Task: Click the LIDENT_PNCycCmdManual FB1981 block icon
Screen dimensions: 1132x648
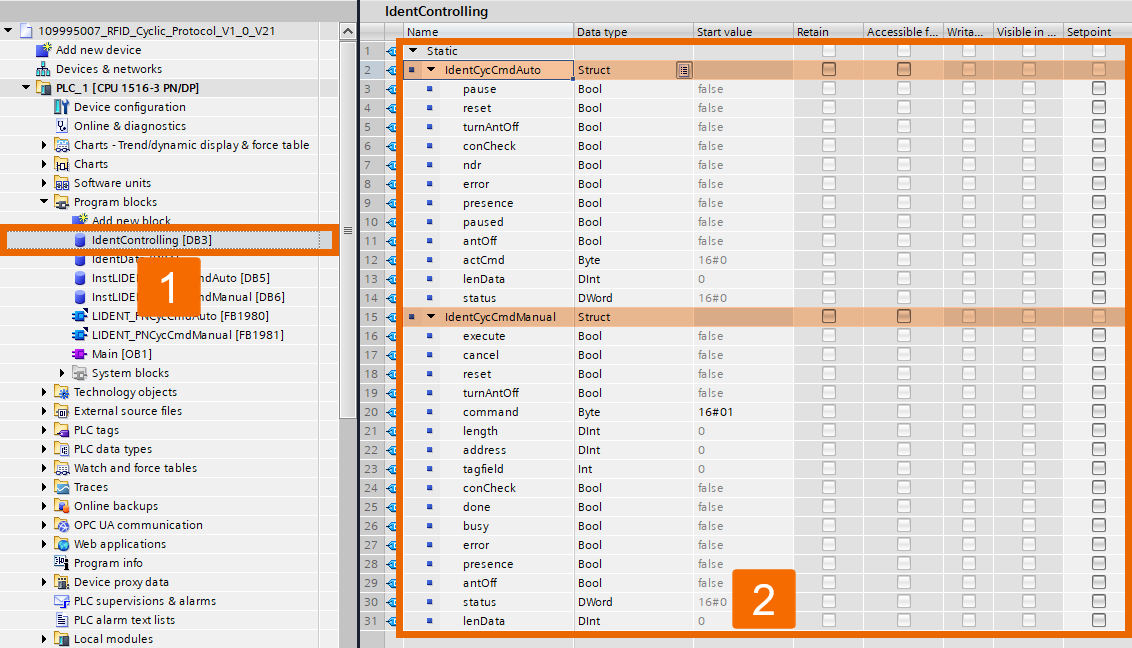Action: 79,335
